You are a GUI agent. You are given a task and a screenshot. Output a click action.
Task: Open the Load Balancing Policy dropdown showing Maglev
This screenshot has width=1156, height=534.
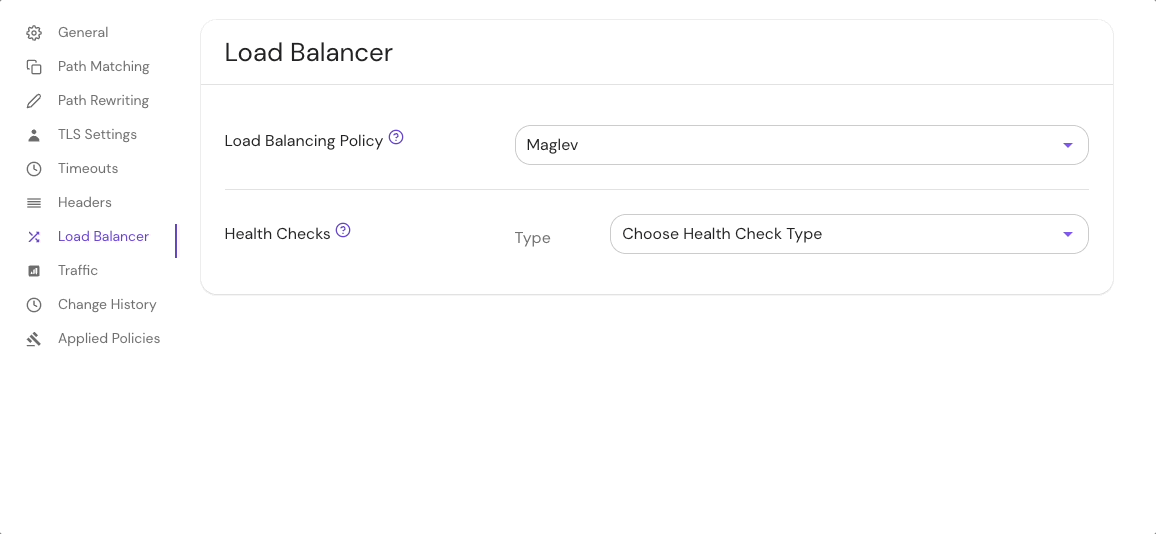point(800,145)
